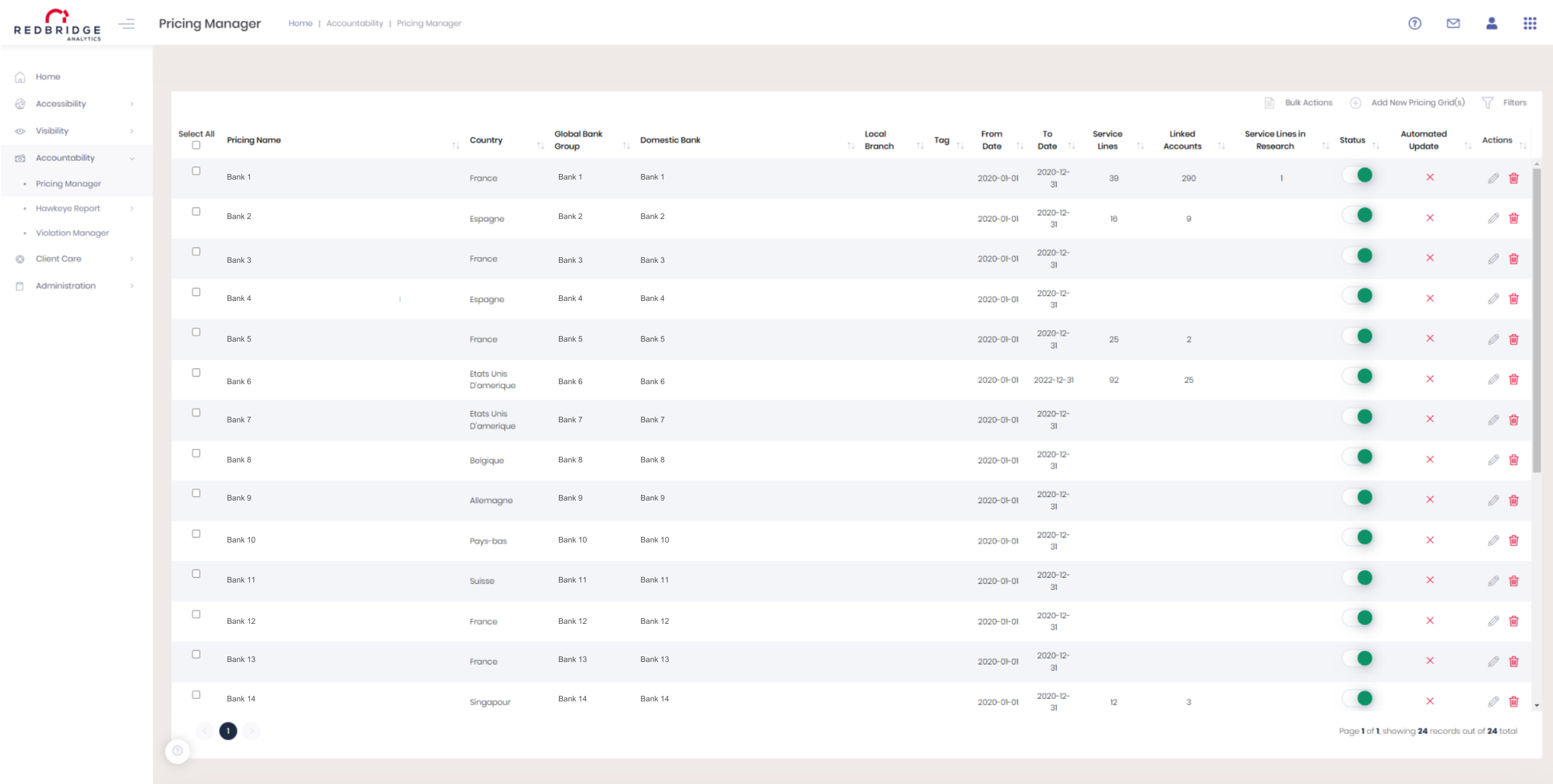Check the Select All checkbox
The image size is (1553, 784).
[196, 145]
